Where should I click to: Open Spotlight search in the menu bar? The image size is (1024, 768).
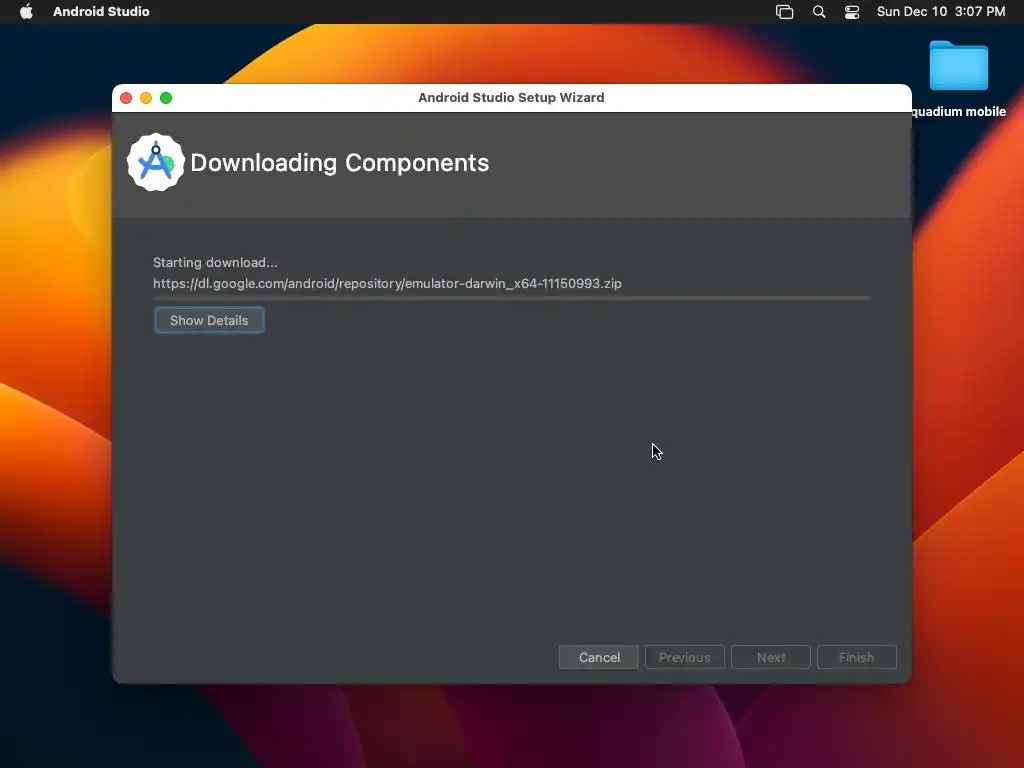click(818, 11)
